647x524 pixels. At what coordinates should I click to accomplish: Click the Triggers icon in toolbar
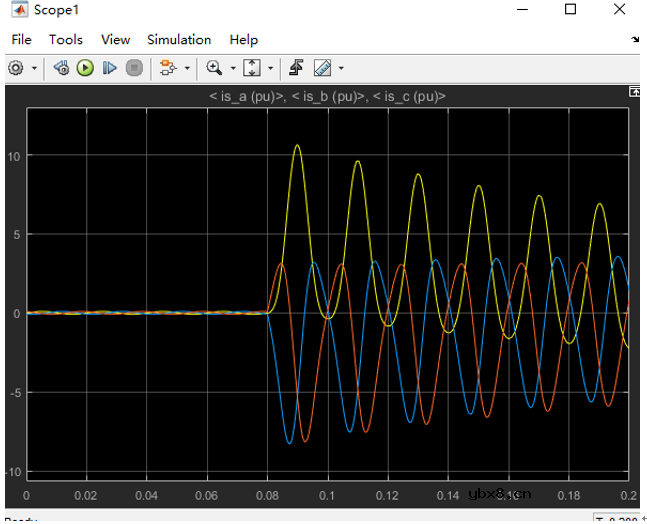point(296,68)
